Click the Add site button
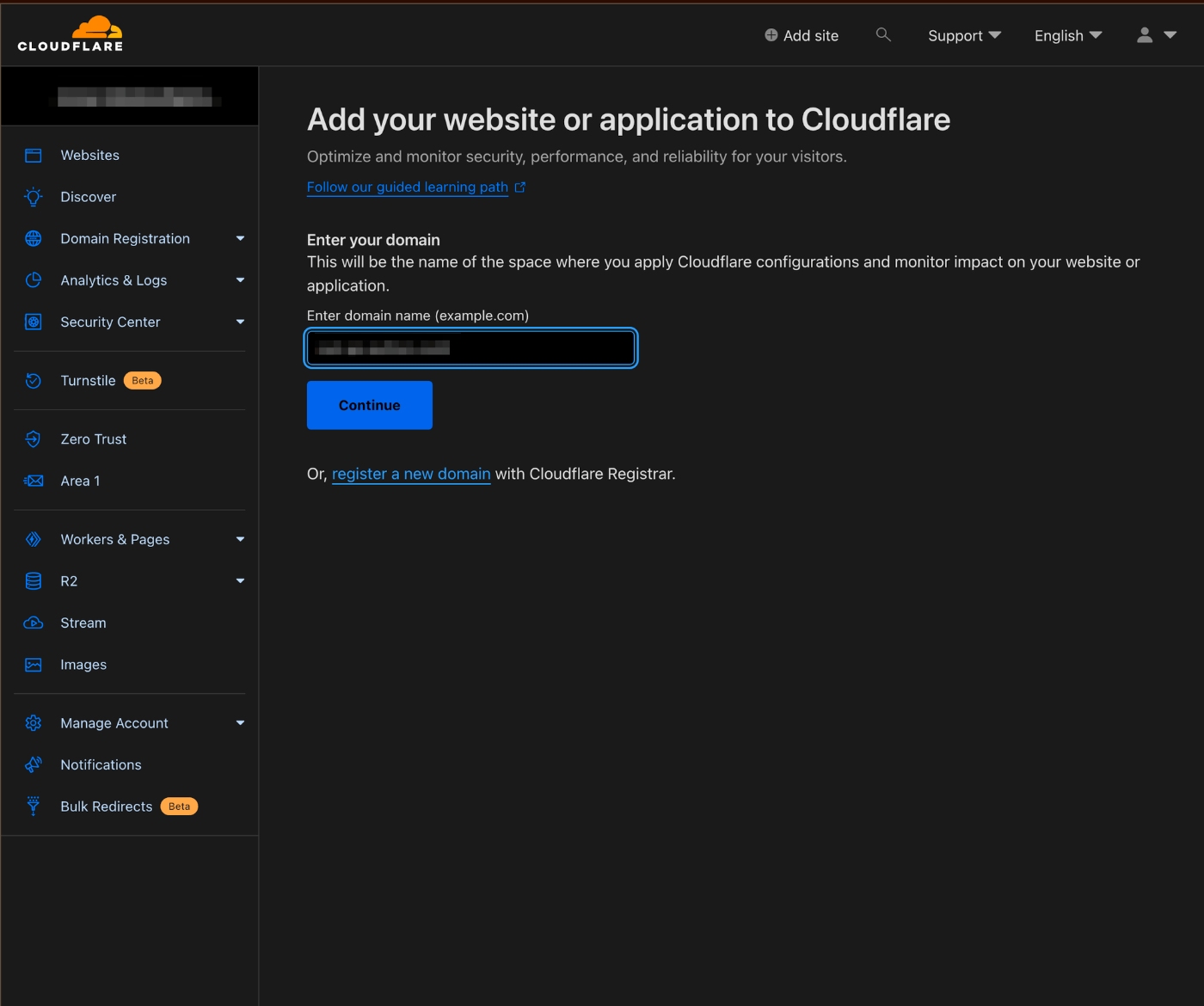Viewport: 1204px width, 1006px height. coord(802,35)
